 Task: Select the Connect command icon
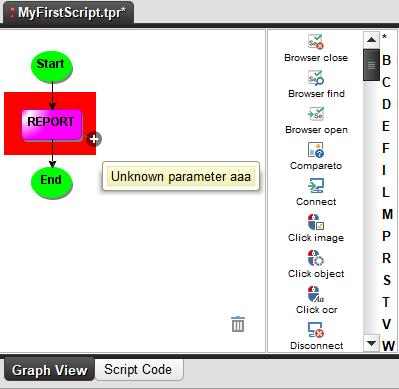point(316,186)
